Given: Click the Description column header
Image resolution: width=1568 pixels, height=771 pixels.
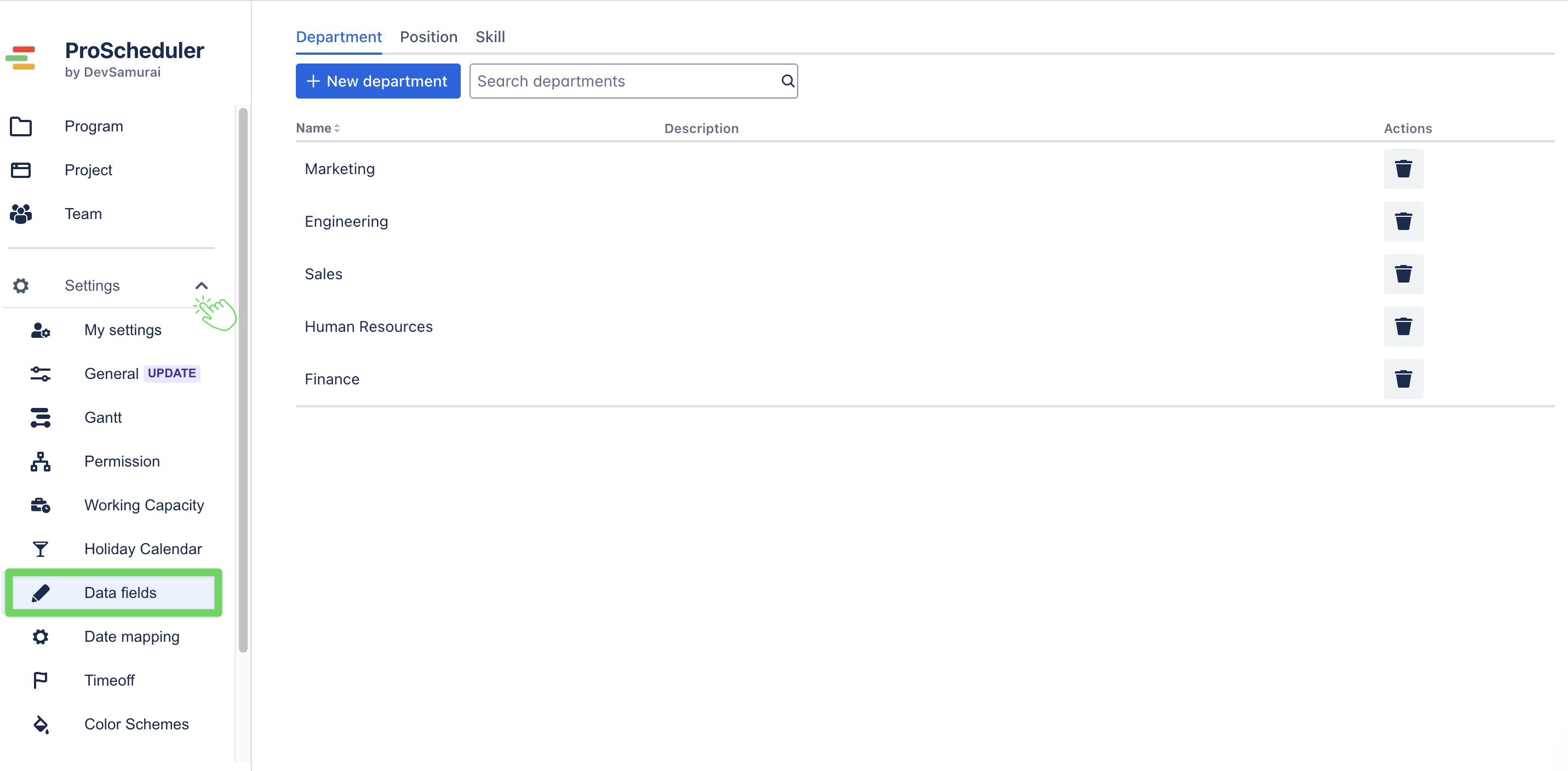Looking at the screenshot, I should click(x=701, y=128).
